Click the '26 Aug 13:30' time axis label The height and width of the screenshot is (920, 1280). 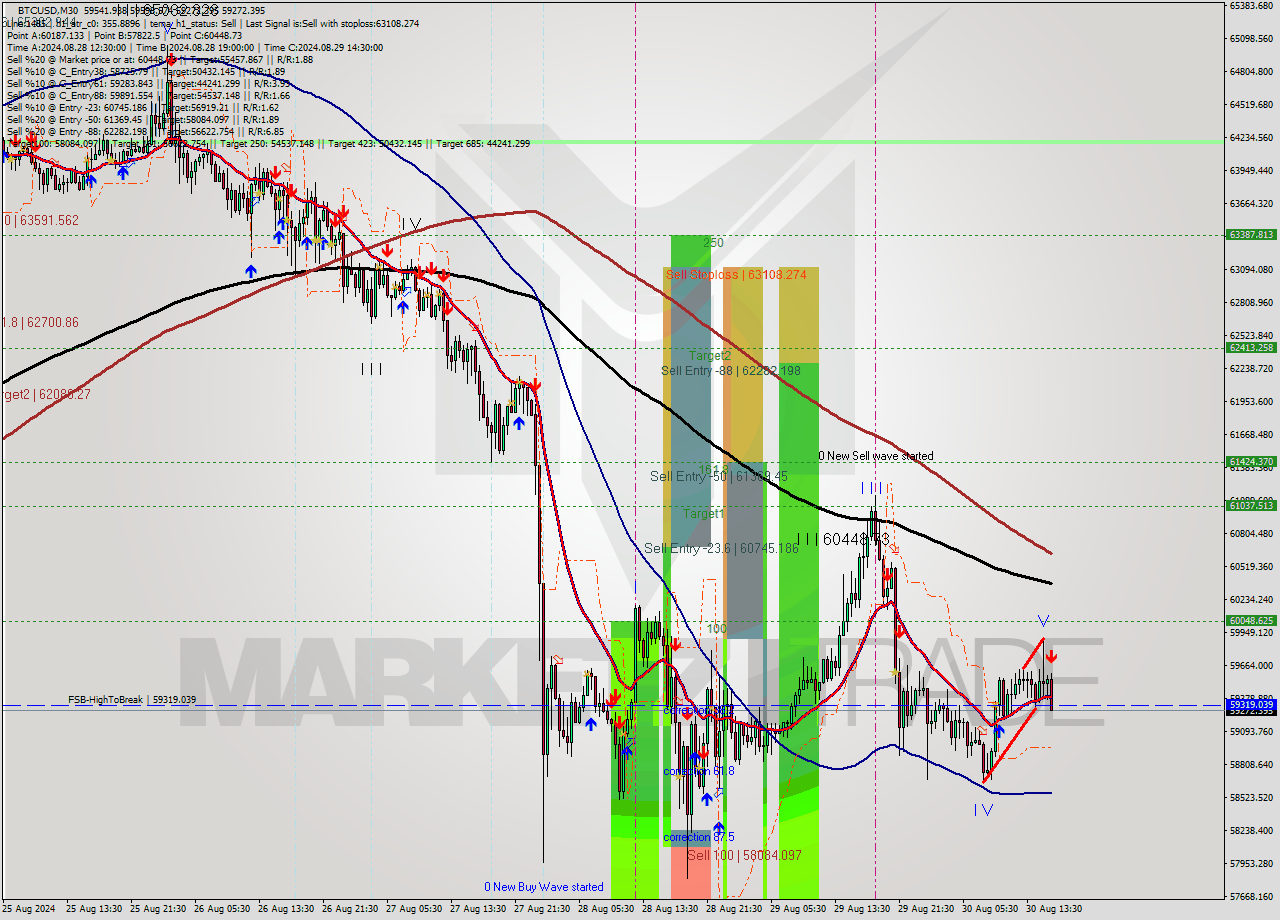point(287,910)
